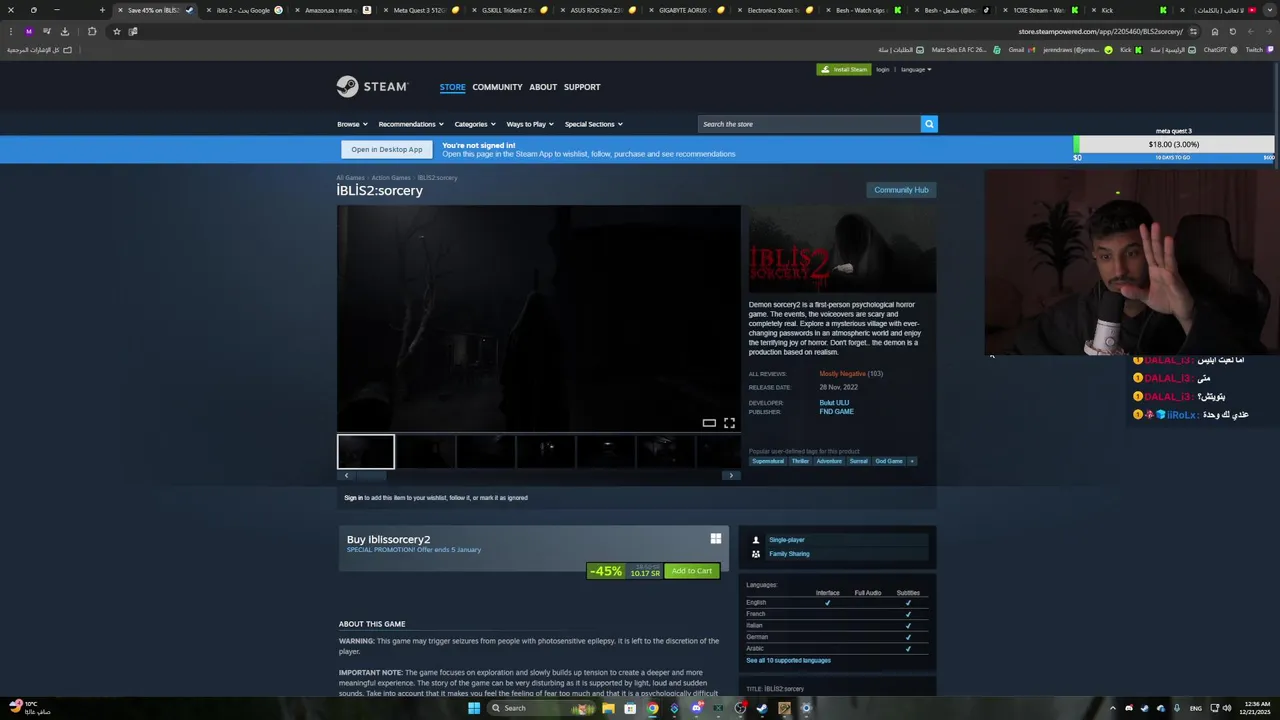
Task: Open the STORE menu
Action: pos(453,87)
